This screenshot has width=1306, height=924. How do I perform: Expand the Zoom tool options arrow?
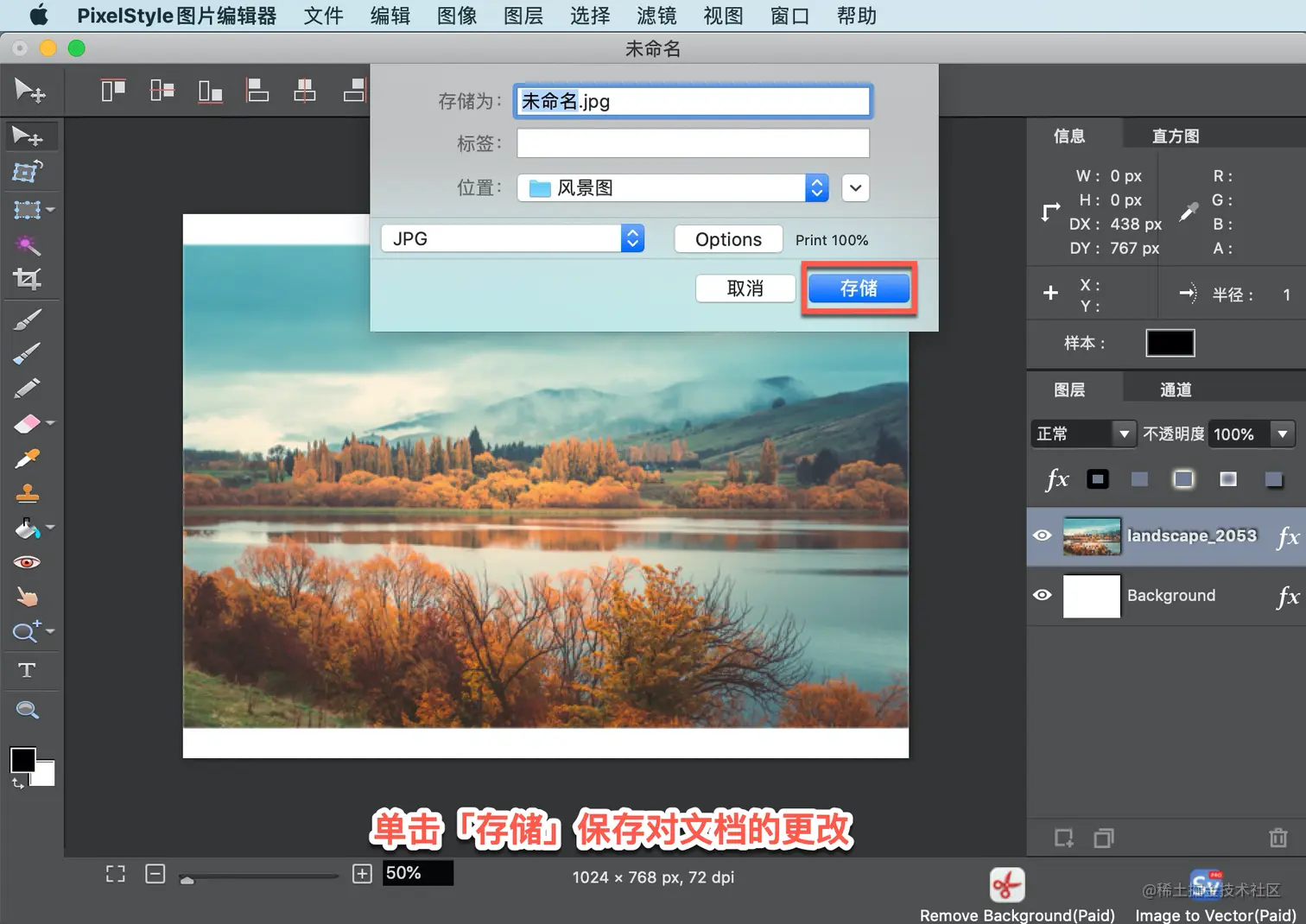50,631
